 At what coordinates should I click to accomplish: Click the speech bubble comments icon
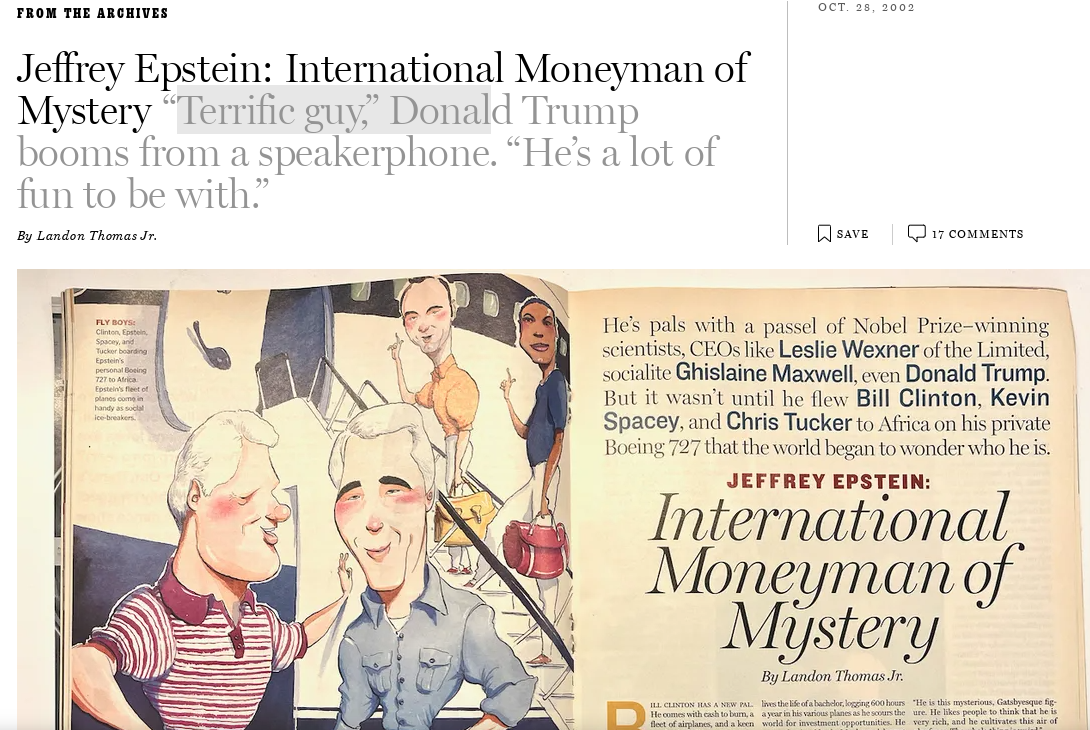[916, 233]
